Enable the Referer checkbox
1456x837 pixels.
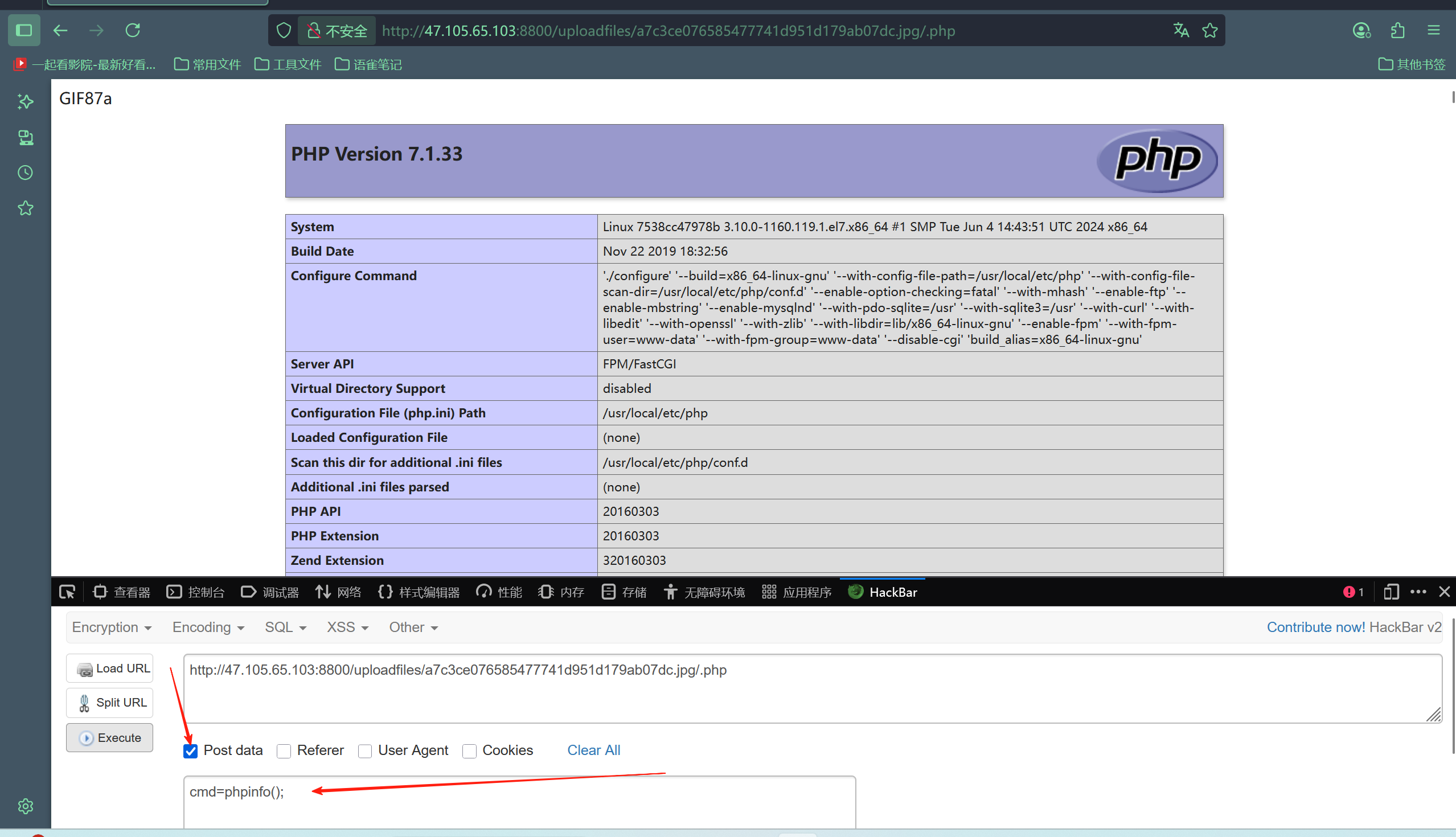tap(284, 751)
